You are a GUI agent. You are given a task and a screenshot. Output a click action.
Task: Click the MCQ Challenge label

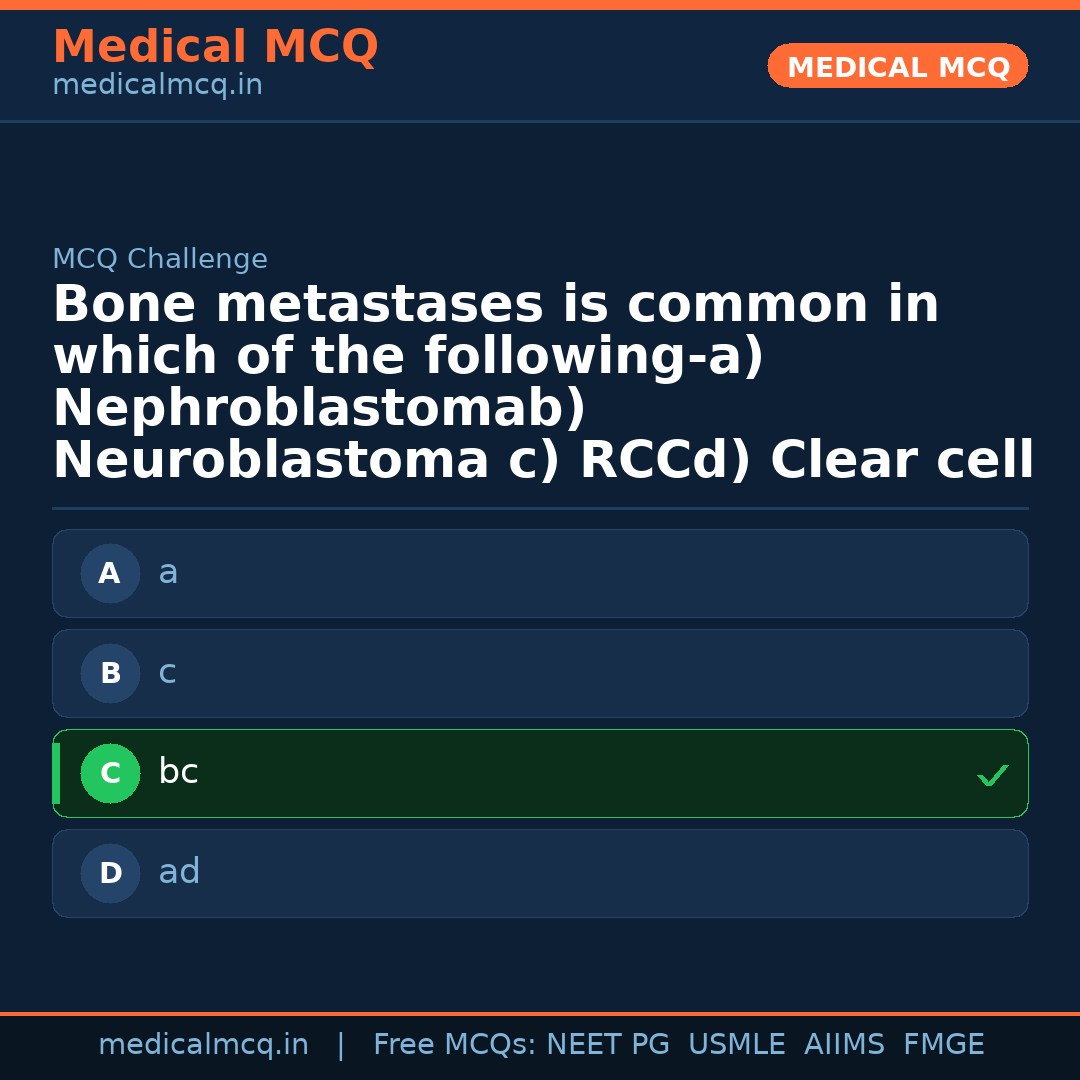[x=160, y=258]
